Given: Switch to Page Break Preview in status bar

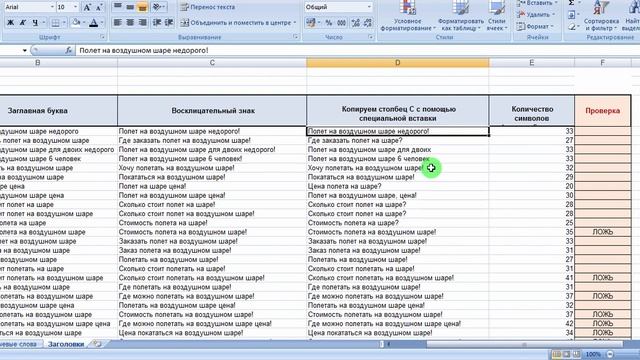Looking at the screenshot, I should pyautogui.click(x=576, y=354).
